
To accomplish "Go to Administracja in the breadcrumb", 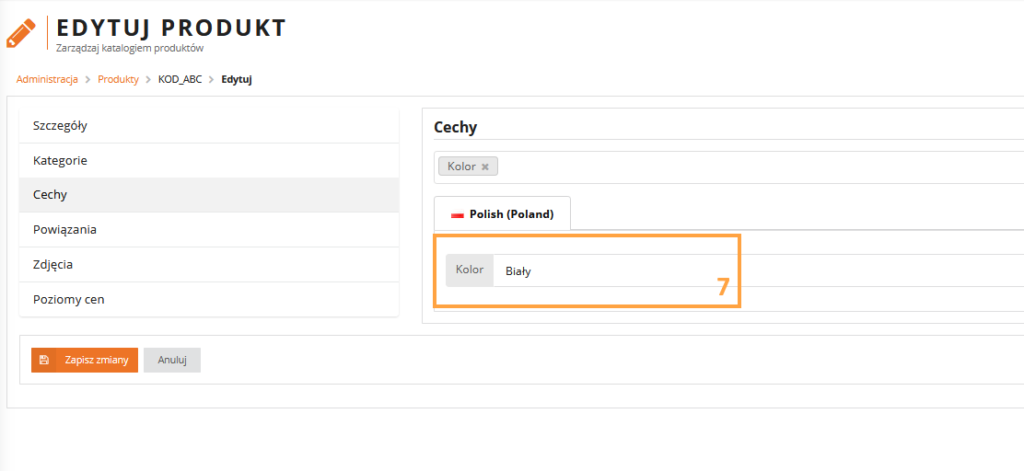I will coord(47,79).
